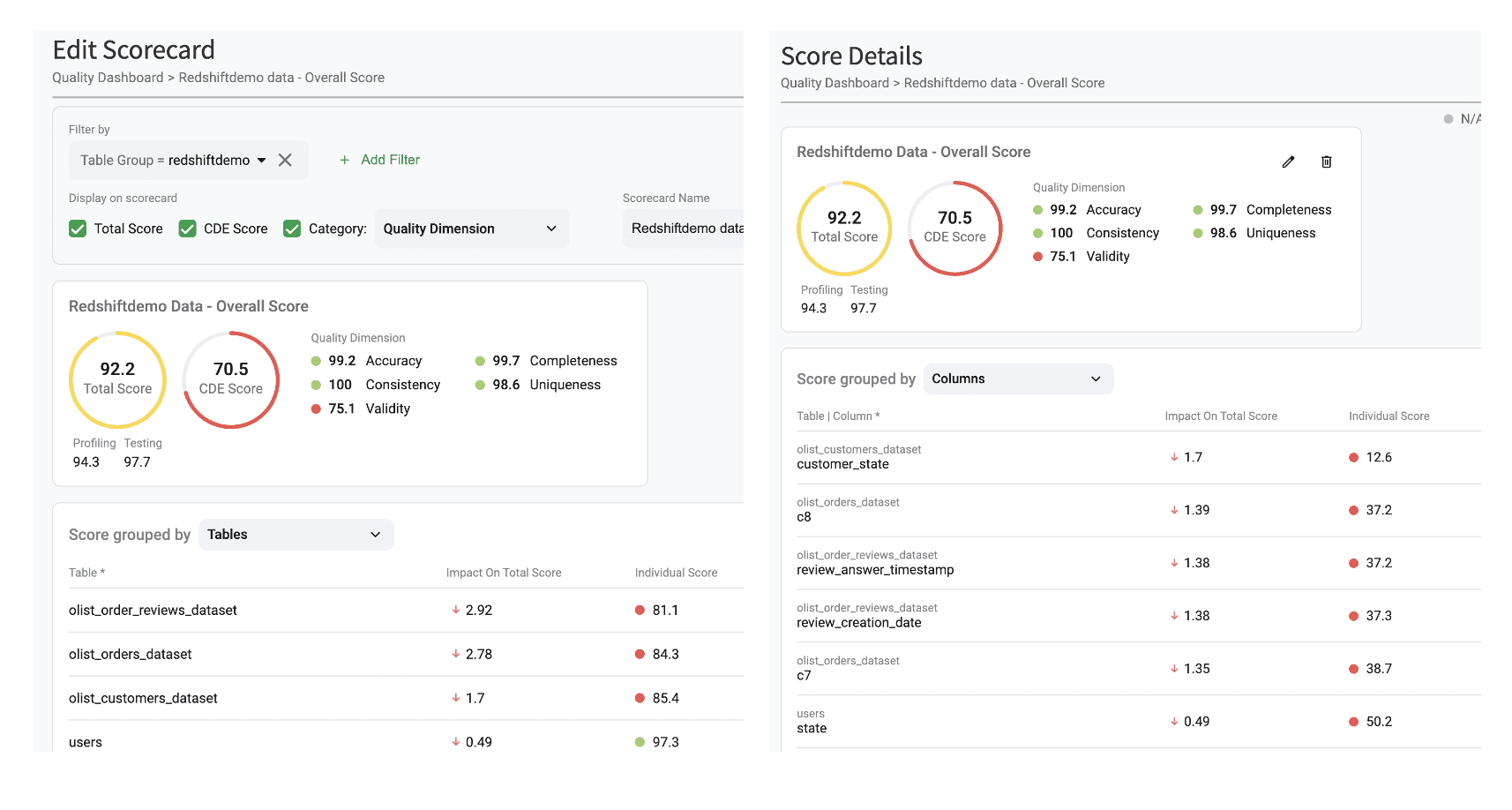Toggle the CDE Score checkbox
Viewport: 1512px width, 810px height.
tap(187, 229)
